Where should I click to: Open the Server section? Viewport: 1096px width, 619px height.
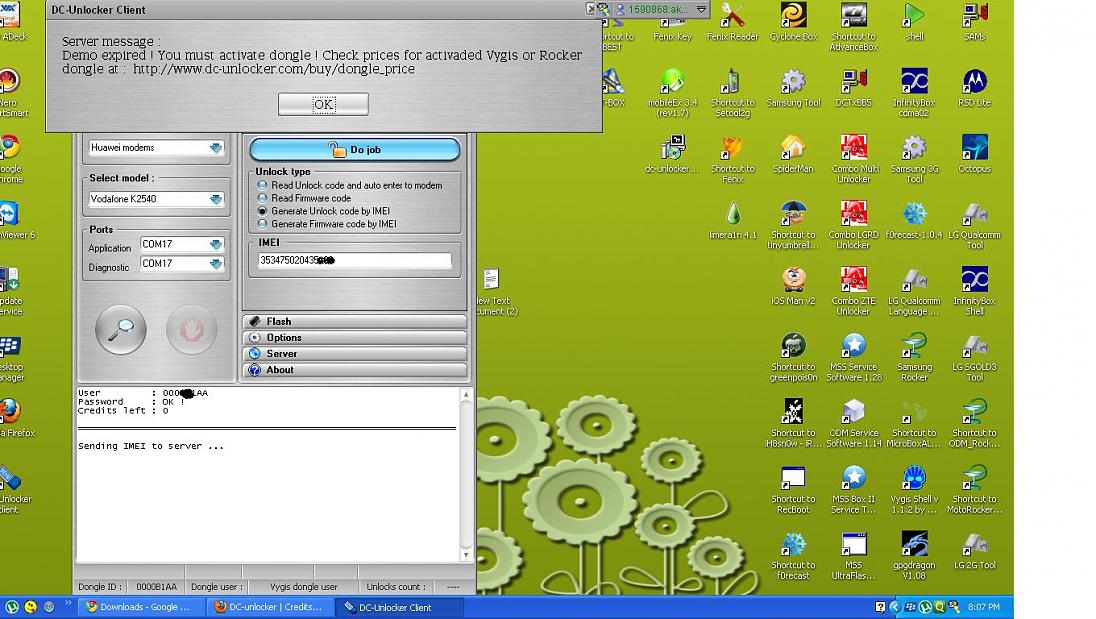[354, 354]
